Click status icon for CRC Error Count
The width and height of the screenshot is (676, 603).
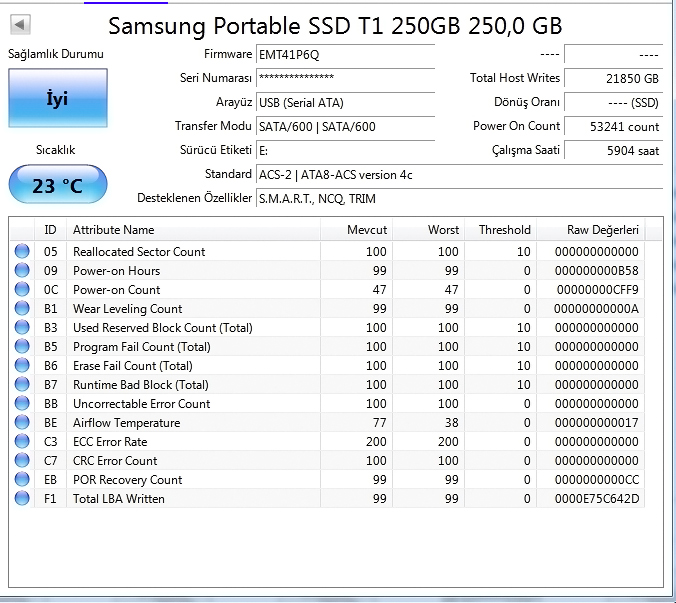(x=22, y=460)
